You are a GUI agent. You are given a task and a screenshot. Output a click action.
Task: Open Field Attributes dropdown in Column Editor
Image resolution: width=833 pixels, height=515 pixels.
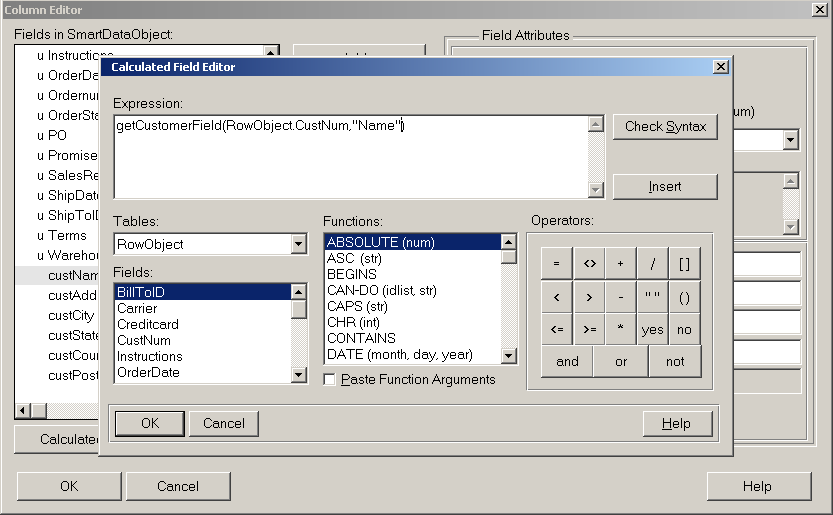click(790, 140)
